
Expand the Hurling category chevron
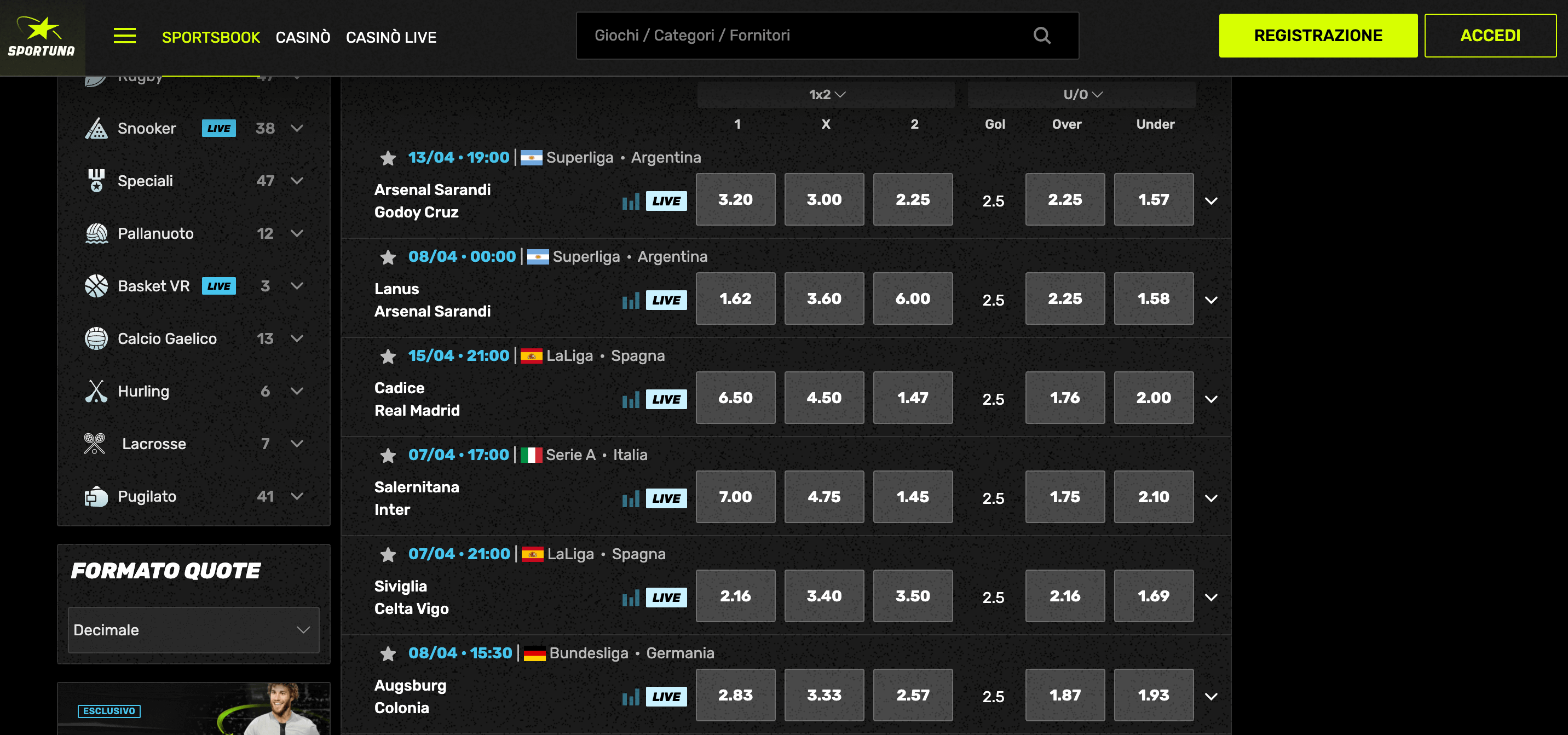click(x=297, y=391)
